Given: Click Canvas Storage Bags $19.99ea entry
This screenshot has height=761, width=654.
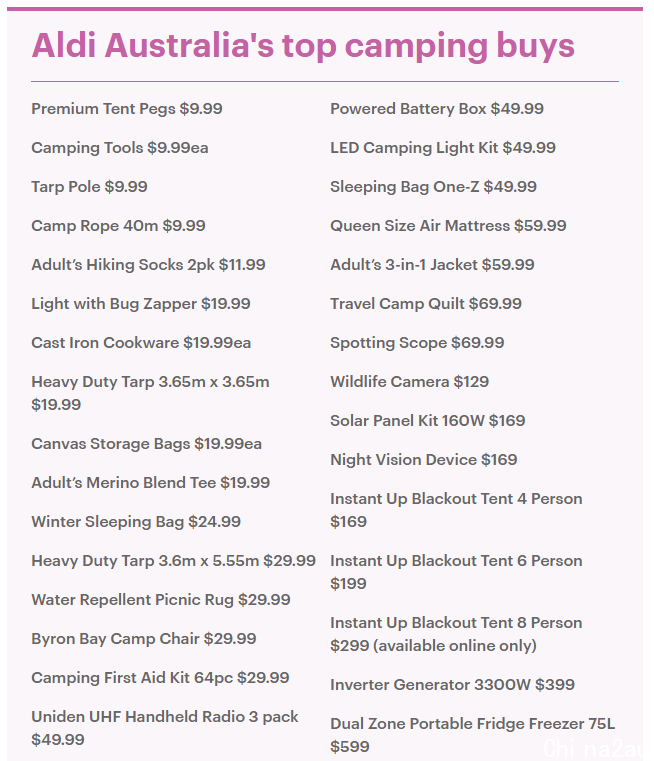Looking at the screenshot, I should coord(147,444).
